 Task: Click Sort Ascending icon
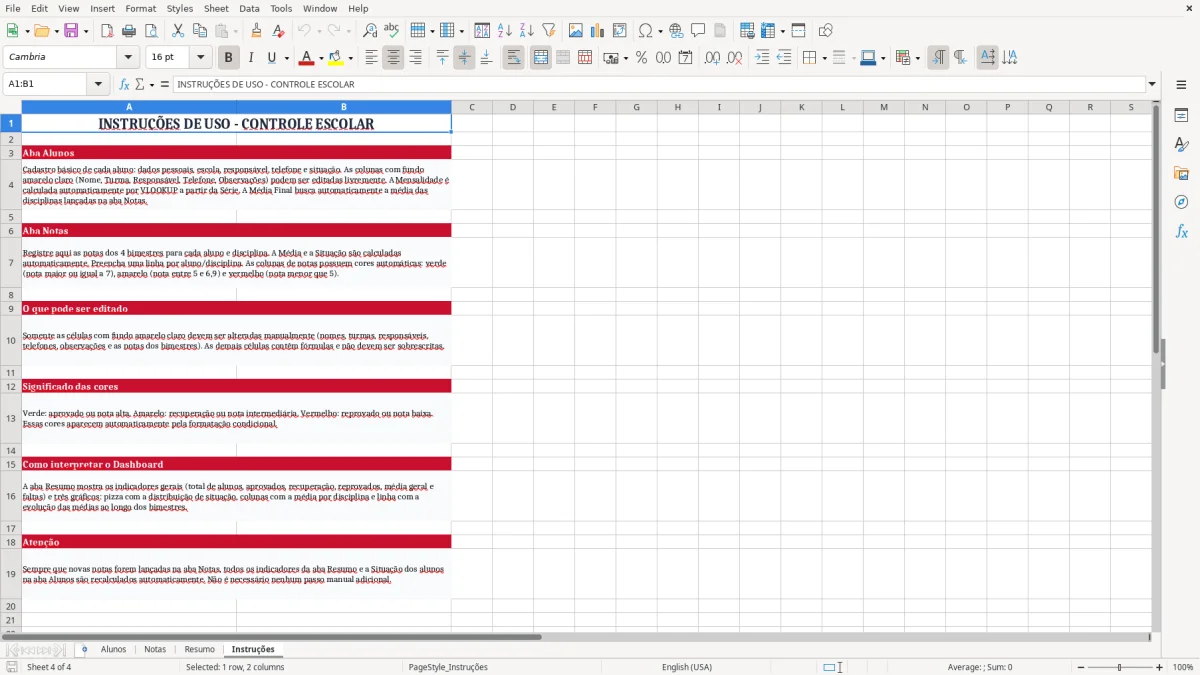point(504,31)
